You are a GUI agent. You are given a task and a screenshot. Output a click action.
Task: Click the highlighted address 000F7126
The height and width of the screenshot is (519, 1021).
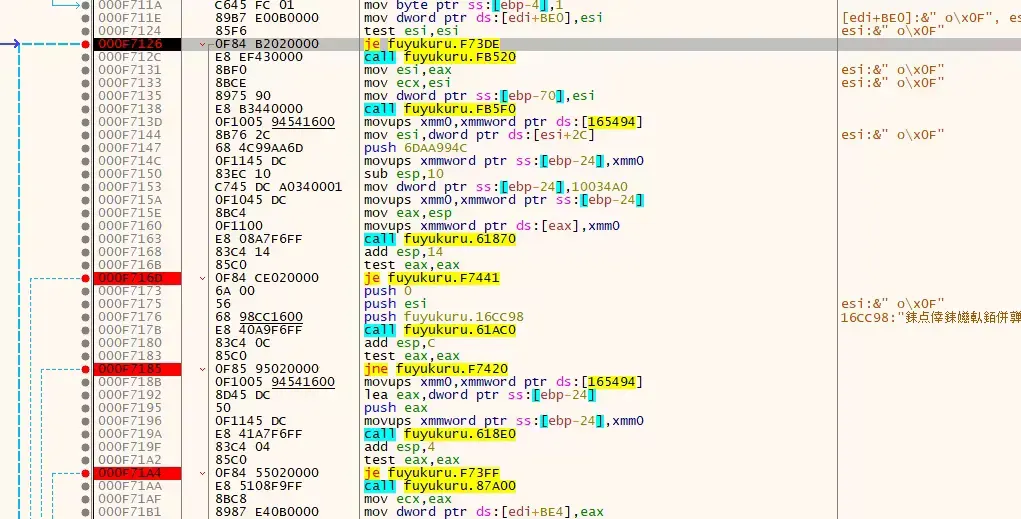click(x=137, y=44)
